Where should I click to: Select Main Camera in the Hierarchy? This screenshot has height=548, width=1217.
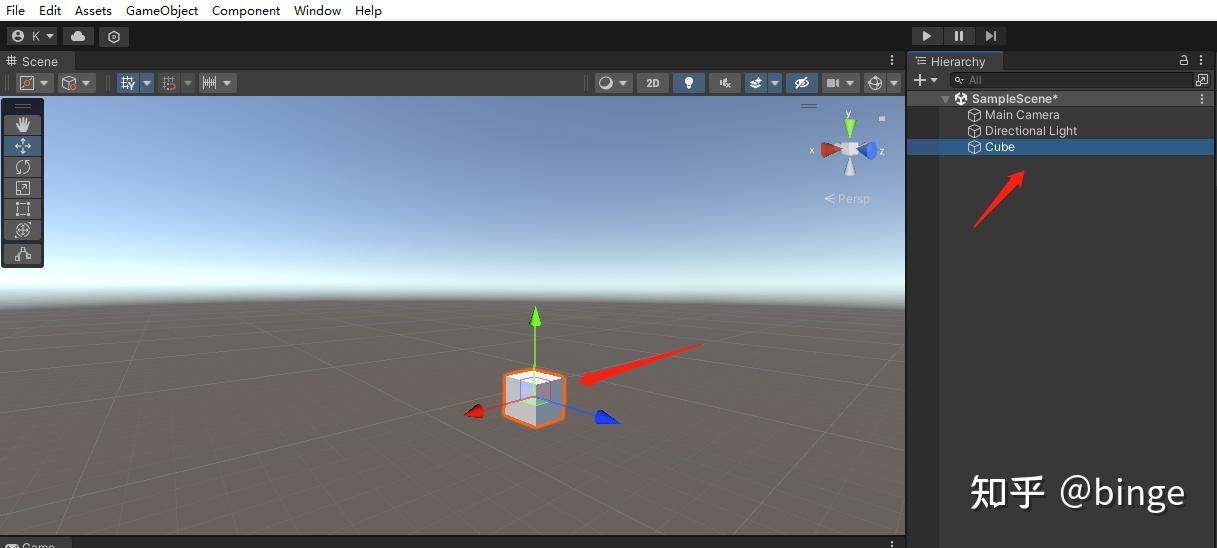(x=1022, y=115)
